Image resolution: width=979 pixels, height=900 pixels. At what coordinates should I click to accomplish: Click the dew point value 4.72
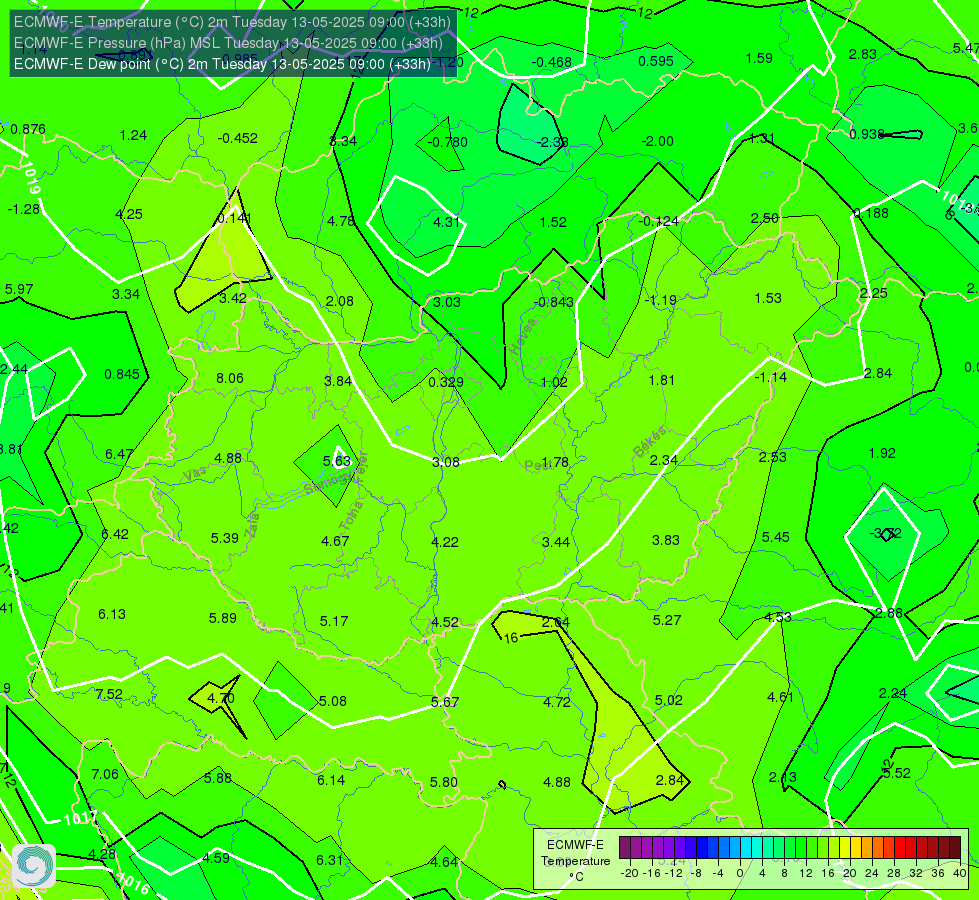[557, 702]
